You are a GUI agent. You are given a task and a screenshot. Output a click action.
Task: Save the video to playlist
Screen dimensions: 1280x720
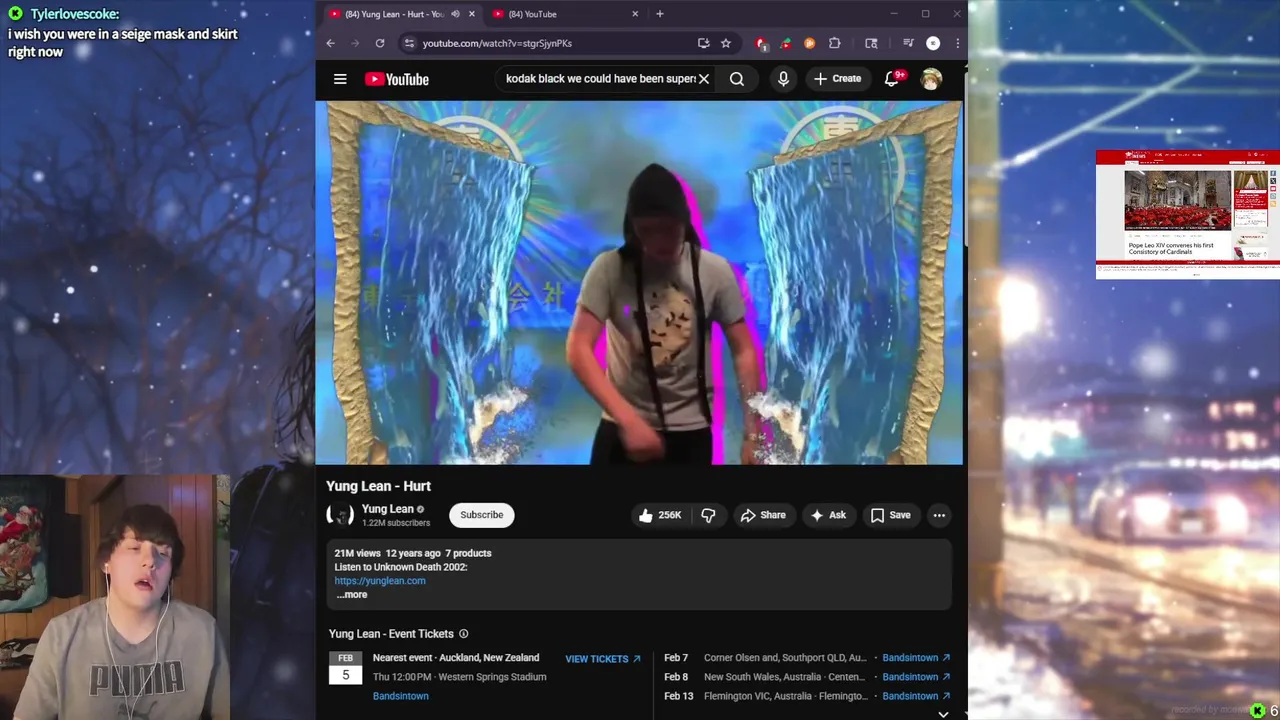(890, 515)
